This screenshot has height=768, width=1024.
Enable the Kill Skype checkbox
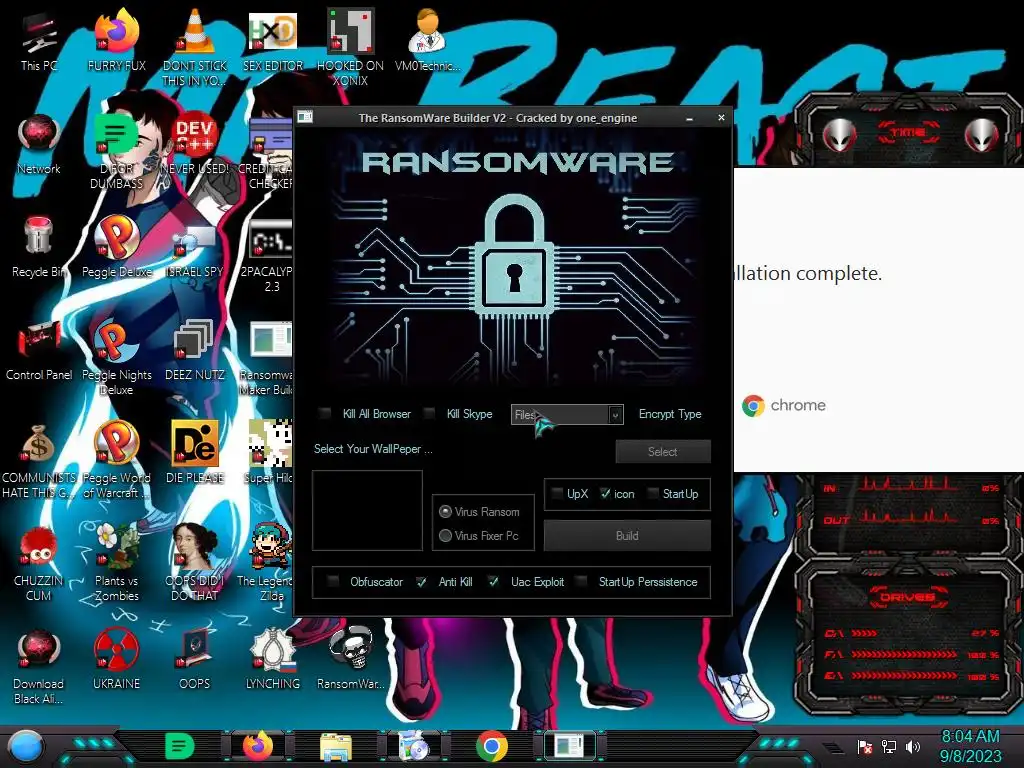click(429, 413)
